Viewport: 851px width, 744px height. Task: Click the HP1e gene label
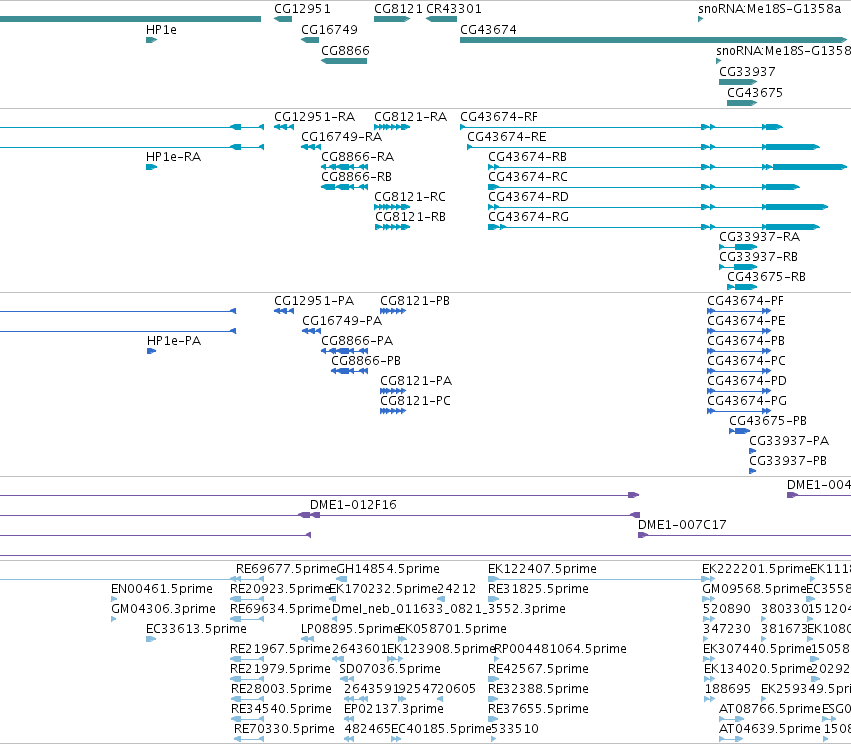pos(161,30)
